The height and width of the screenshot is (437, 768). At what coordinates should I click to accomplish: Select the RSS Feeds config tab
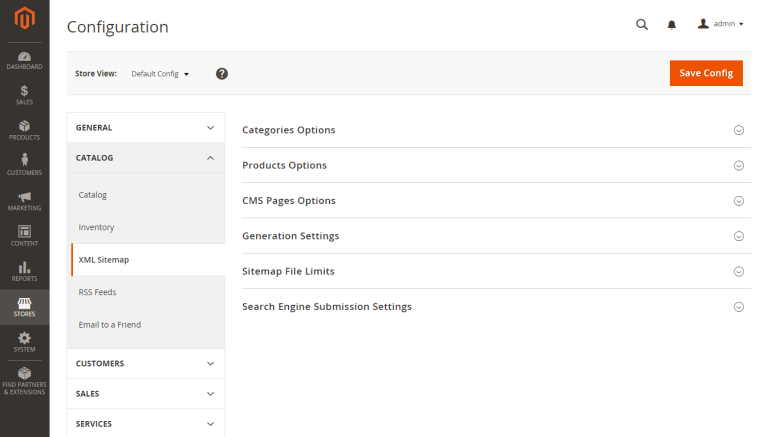[x=98, y=292]
